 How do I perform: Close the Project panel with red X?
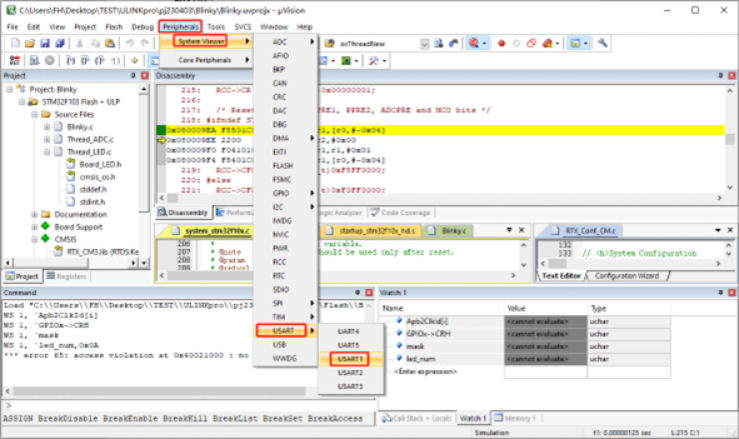(x=147, y=76)
